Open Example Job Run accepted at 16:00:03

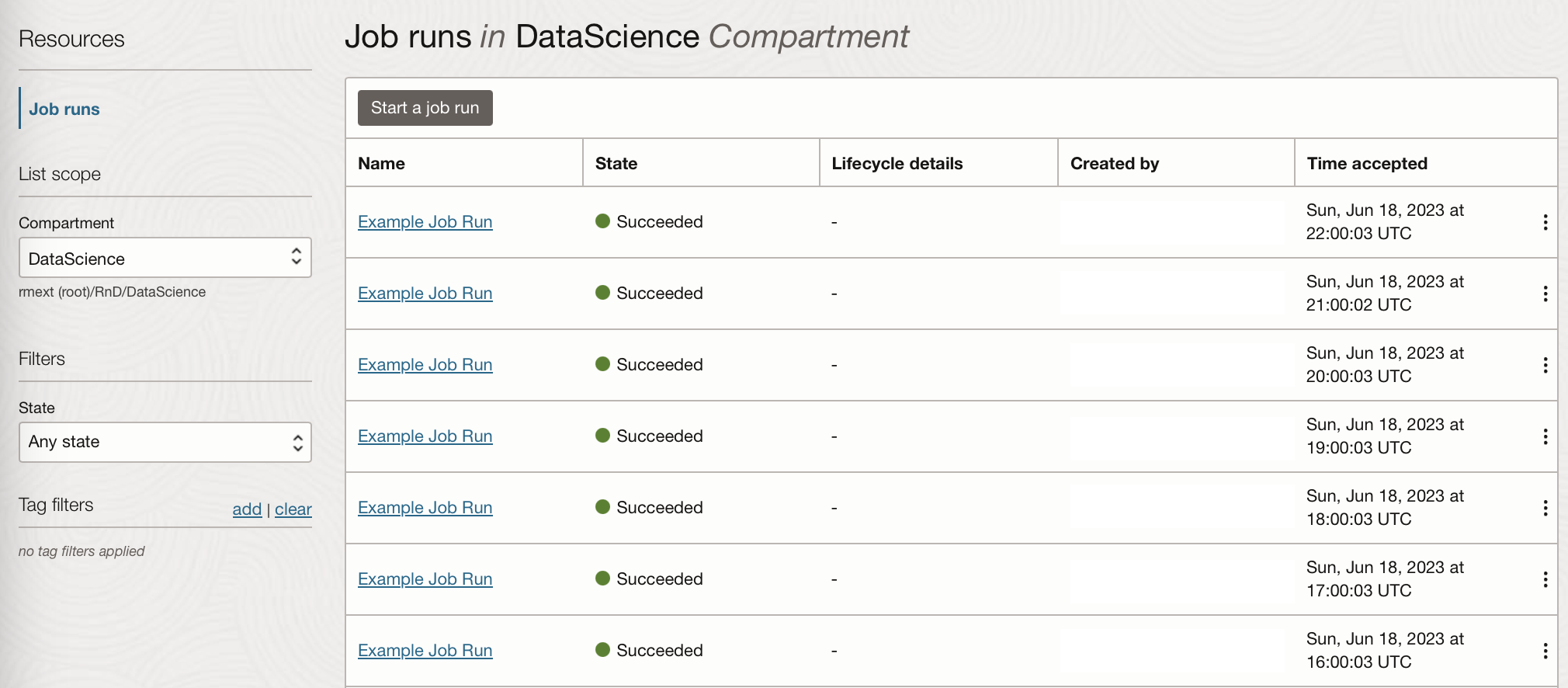coord(425,651)
